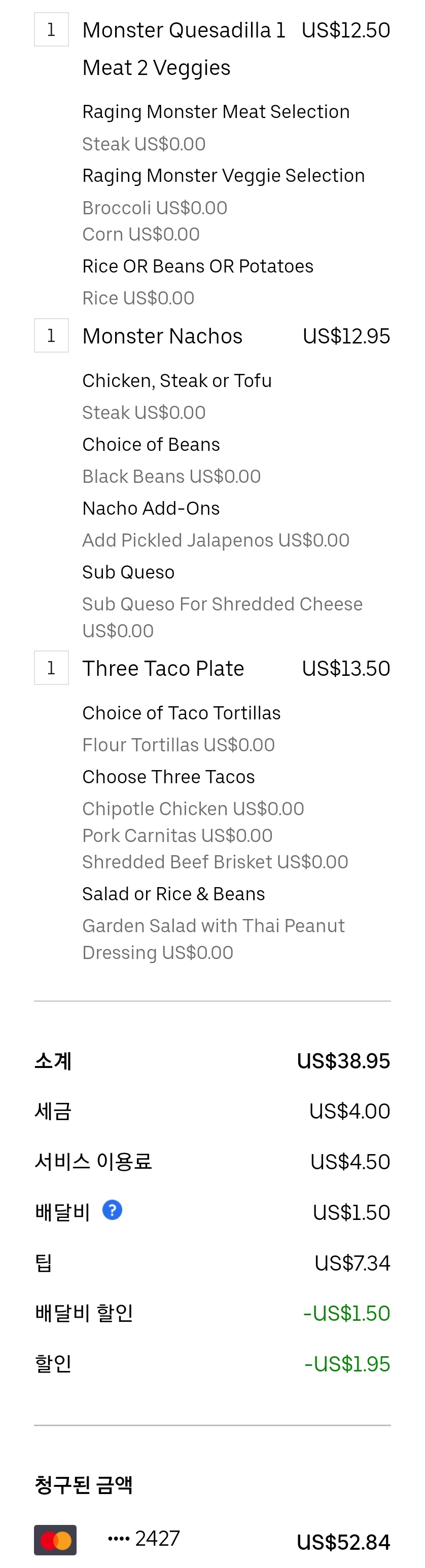
Task: Select the Monster Nachos quantity box
Action: pyautogui.click(x=51, y=335)
